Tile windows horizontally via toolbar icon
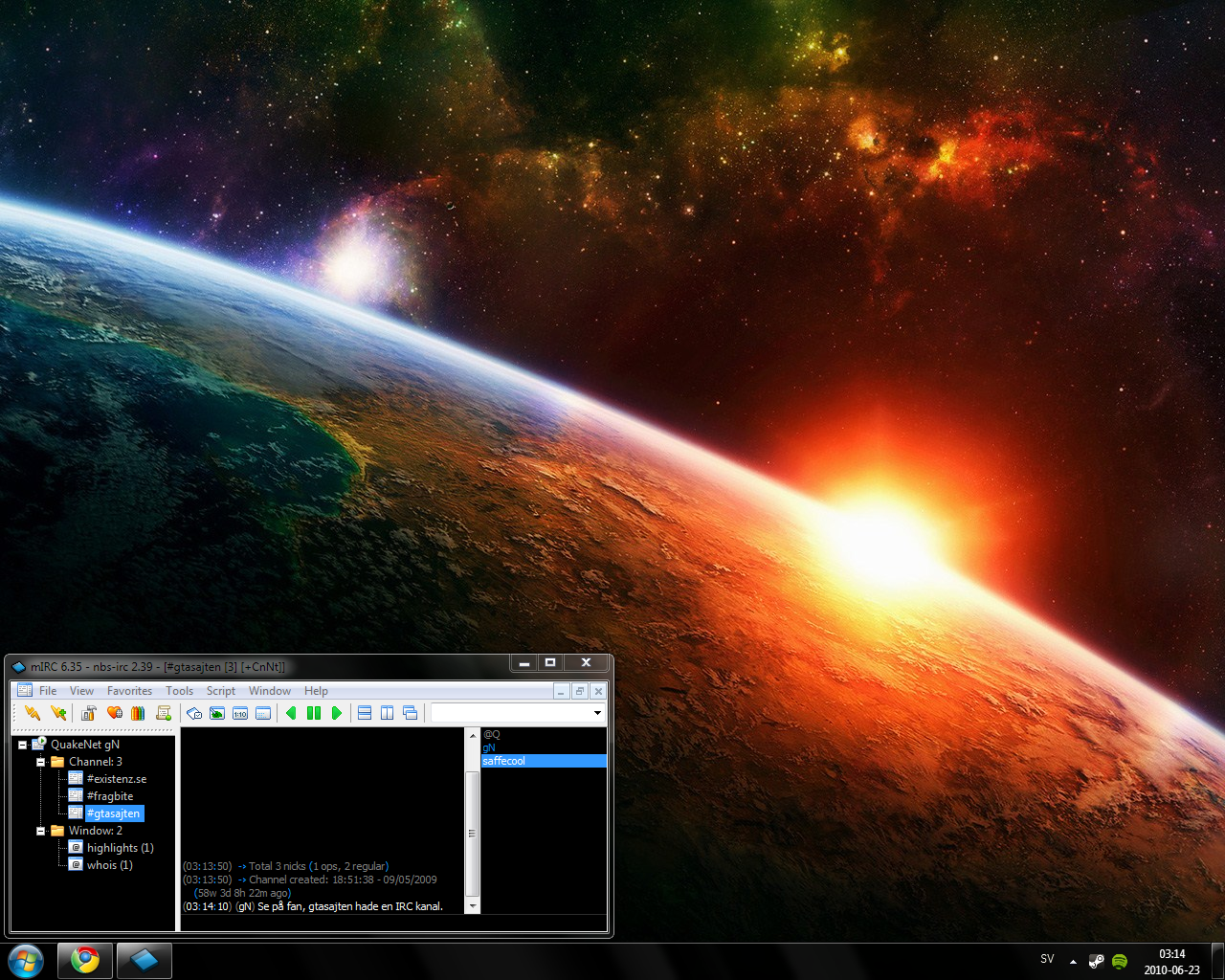This screenshot has width=1225, height=980. (364, 713)
